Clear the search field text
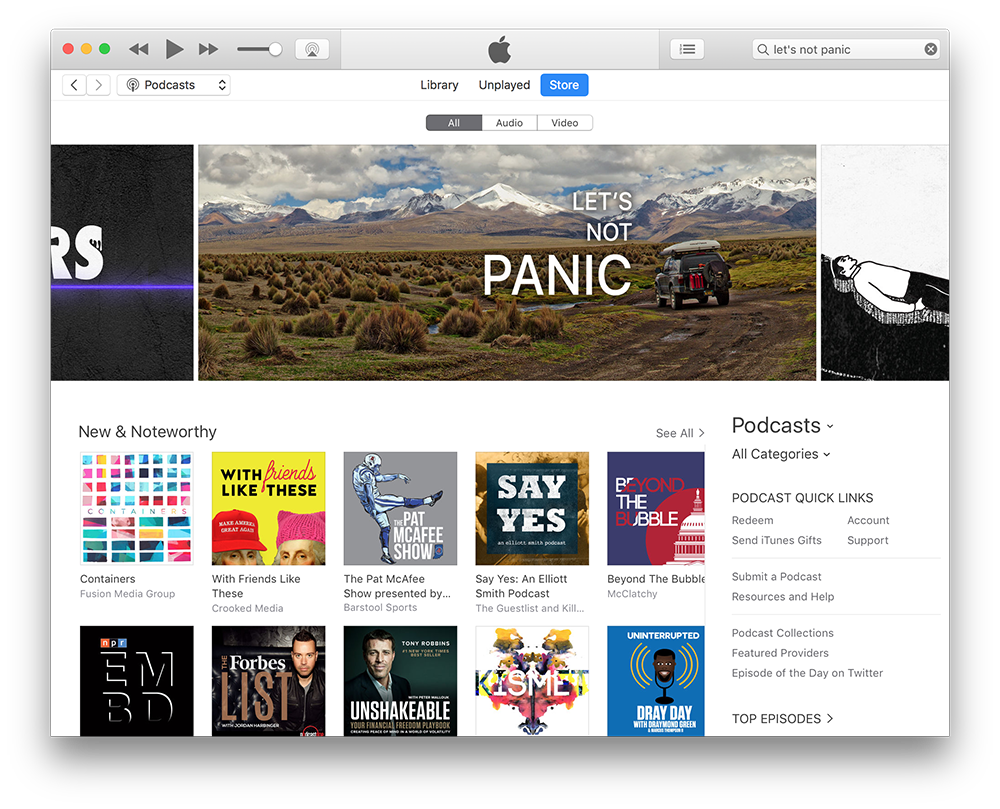This screenshot has width=1000, height=809. [930, 49]
